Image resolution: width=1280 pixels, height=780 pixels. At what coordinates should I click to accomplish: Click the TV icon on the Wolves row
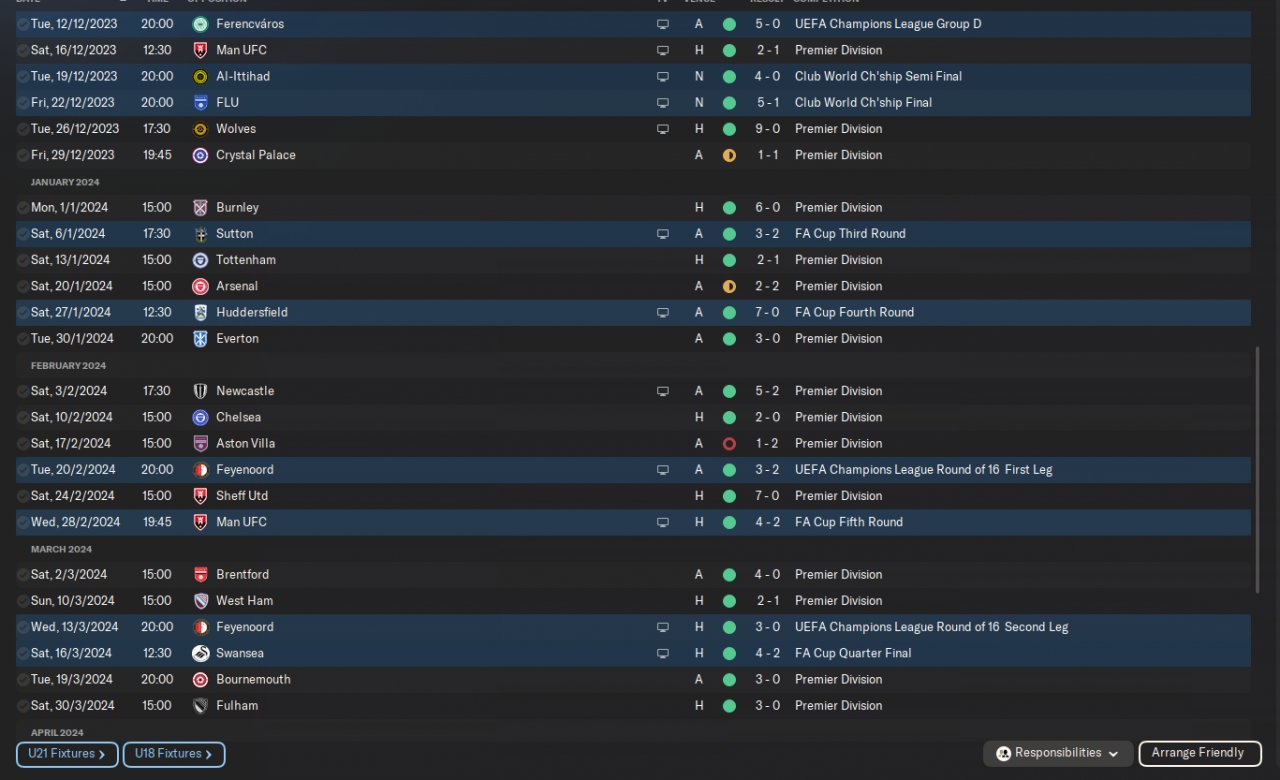[x=662, y=129]
